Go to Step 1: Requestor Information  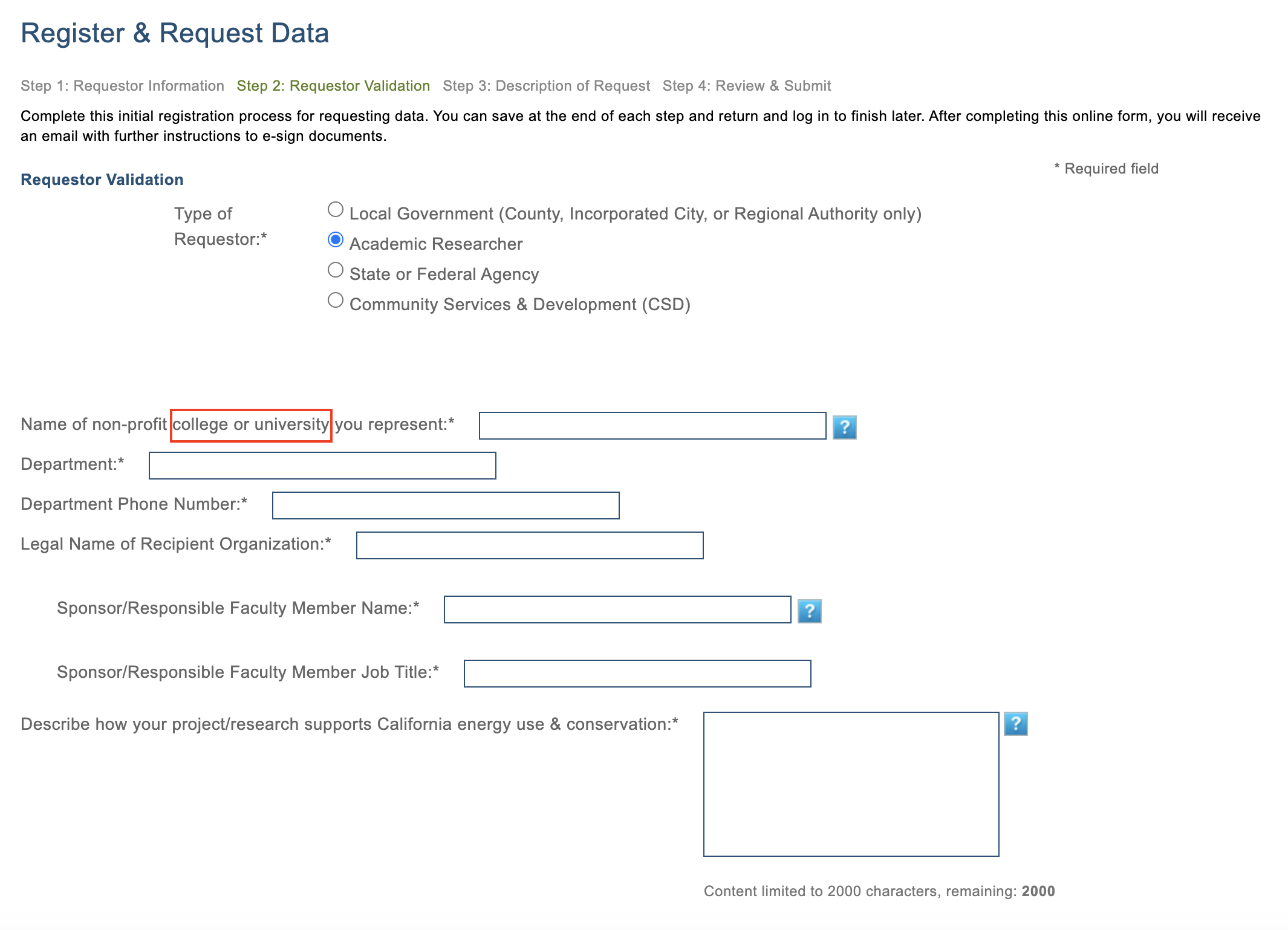[122, 86]
